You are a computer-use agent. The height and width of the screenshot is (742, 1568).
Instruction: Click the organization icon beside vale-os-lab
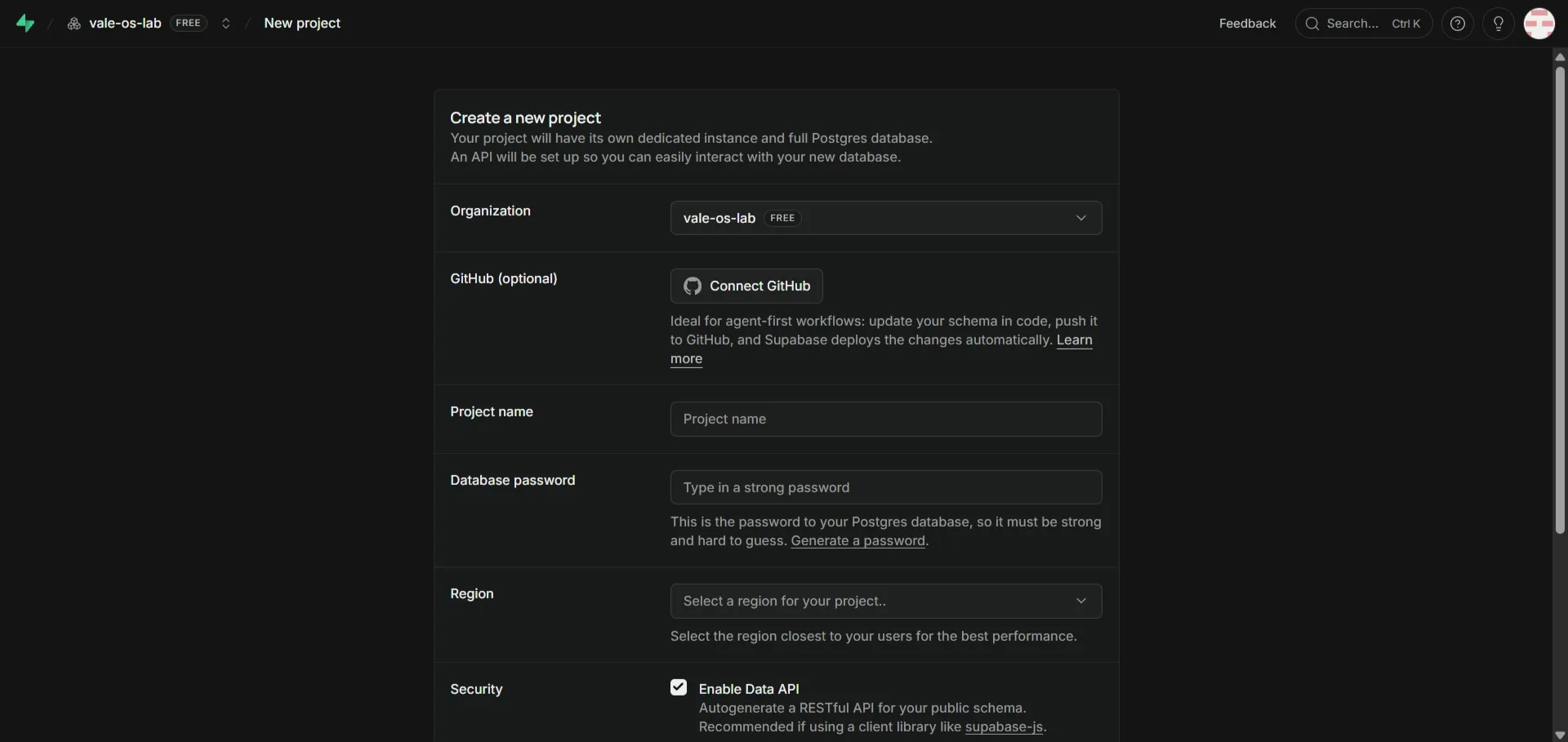point(73,24)
